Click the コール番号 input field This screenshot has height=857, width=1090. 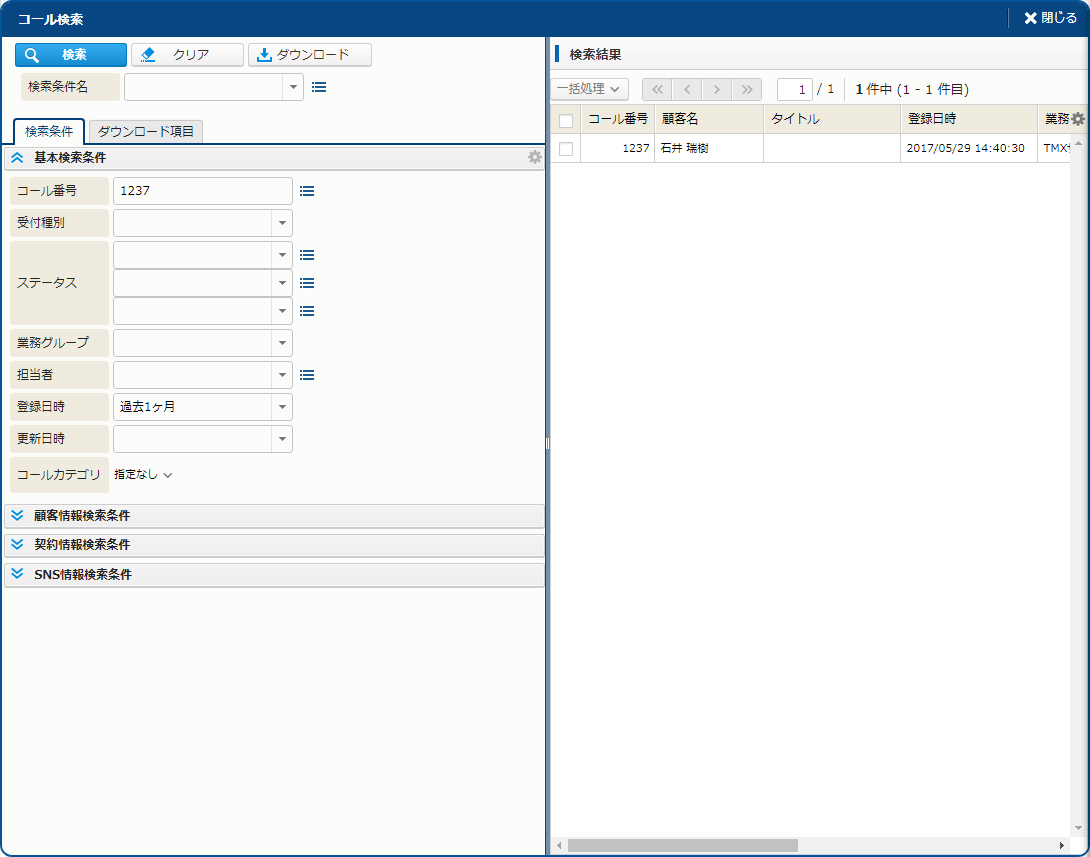202,191
